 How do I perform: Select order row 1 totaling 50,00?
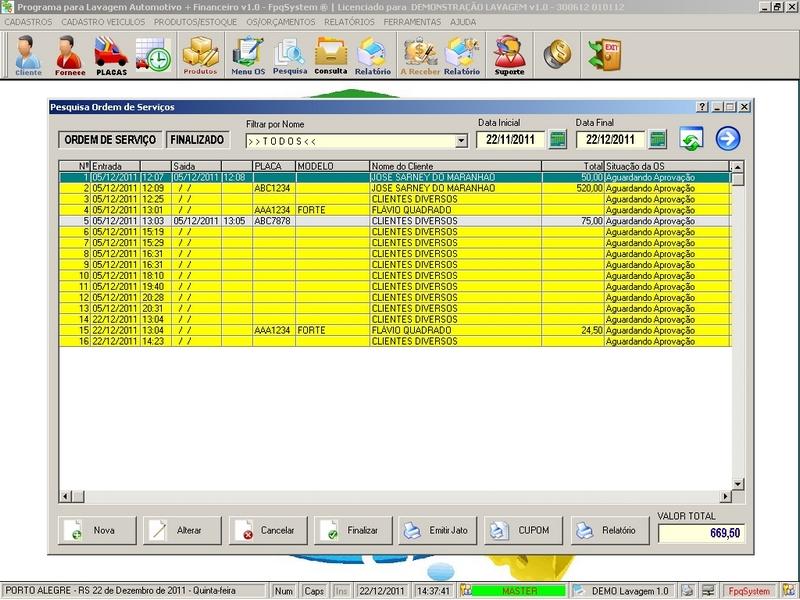(x=395, y=178)
